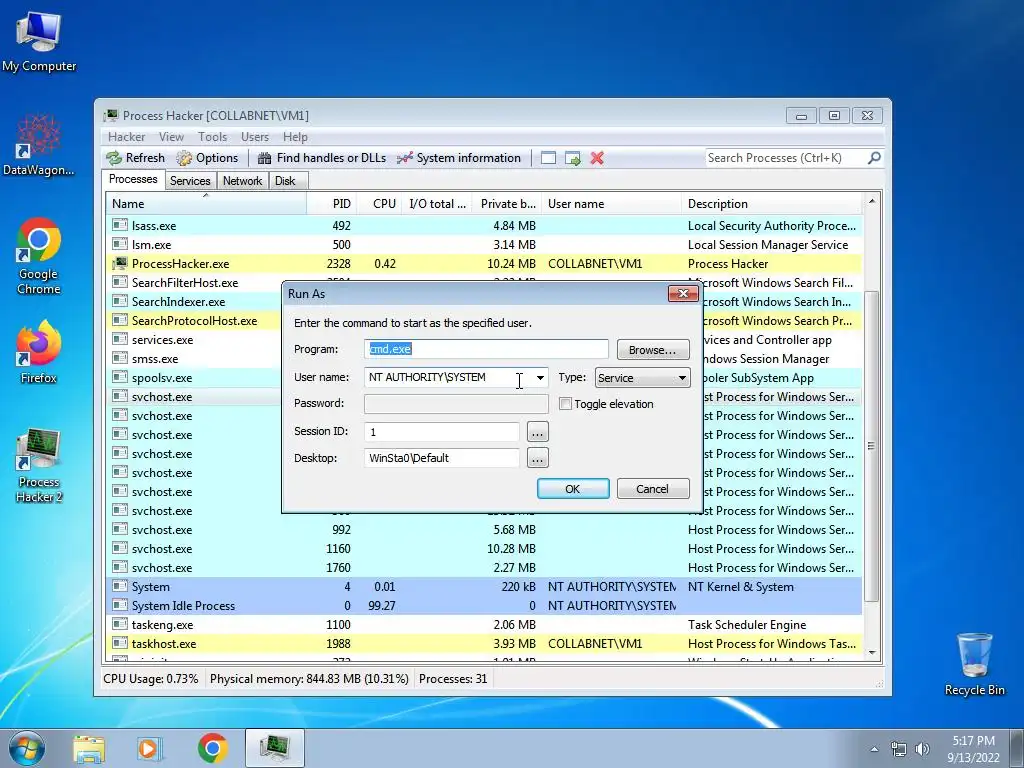This screenshot has width=1024, height=768.
Task: Select the spoolsv.exe process
Action: pyautogui.click(x=162, y=377)
